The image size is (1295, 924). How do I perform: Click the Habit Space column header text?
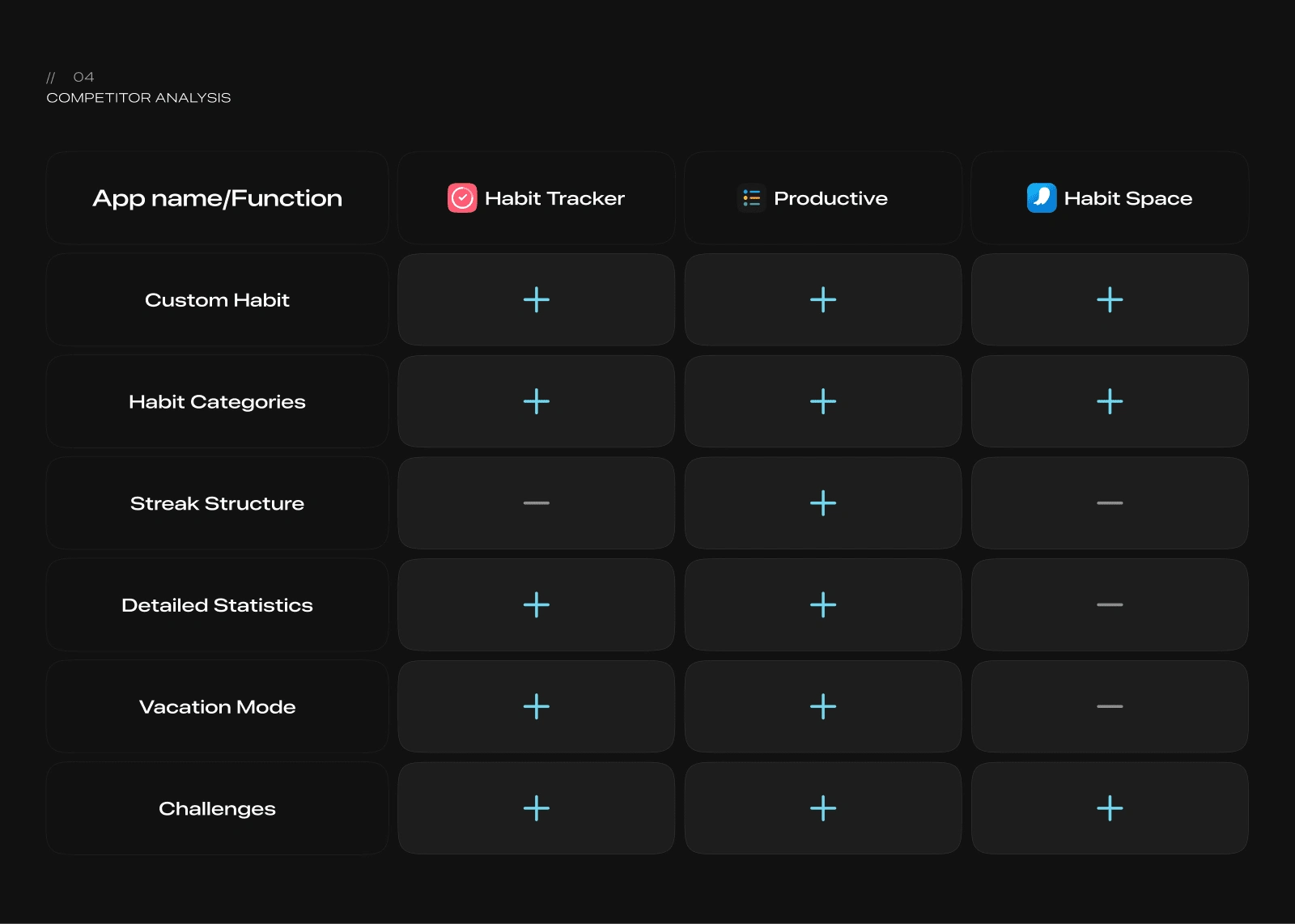(x=1127, y=198)
